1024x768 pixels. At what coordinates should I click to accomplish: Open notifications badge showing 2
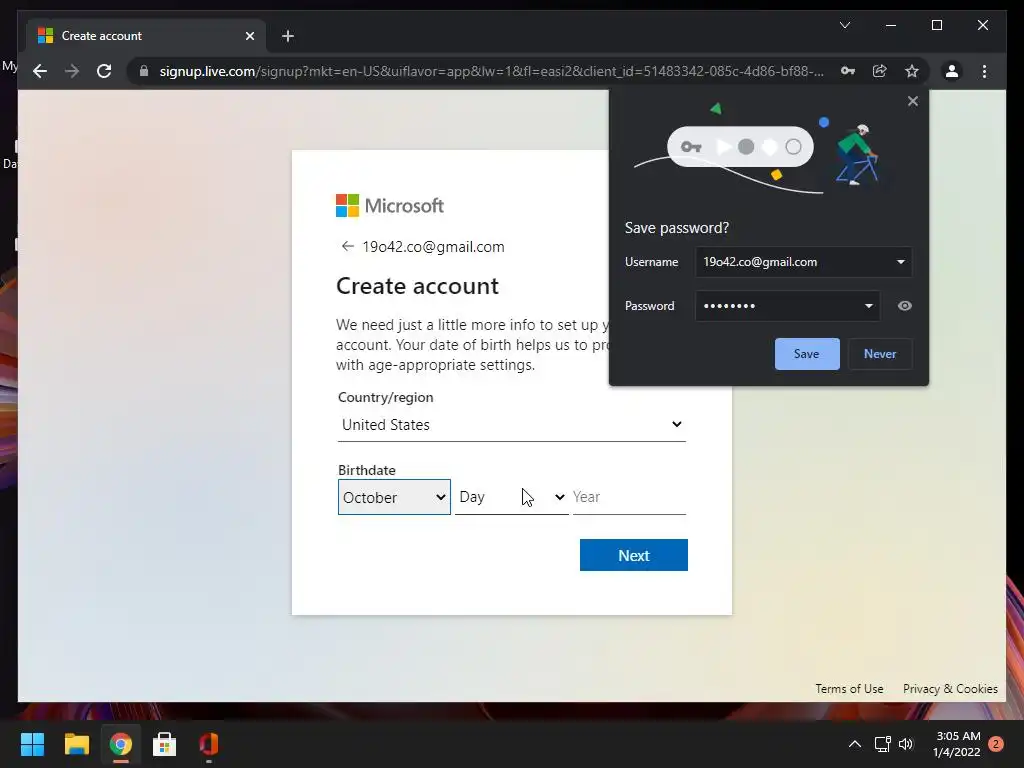coord(995,744)
